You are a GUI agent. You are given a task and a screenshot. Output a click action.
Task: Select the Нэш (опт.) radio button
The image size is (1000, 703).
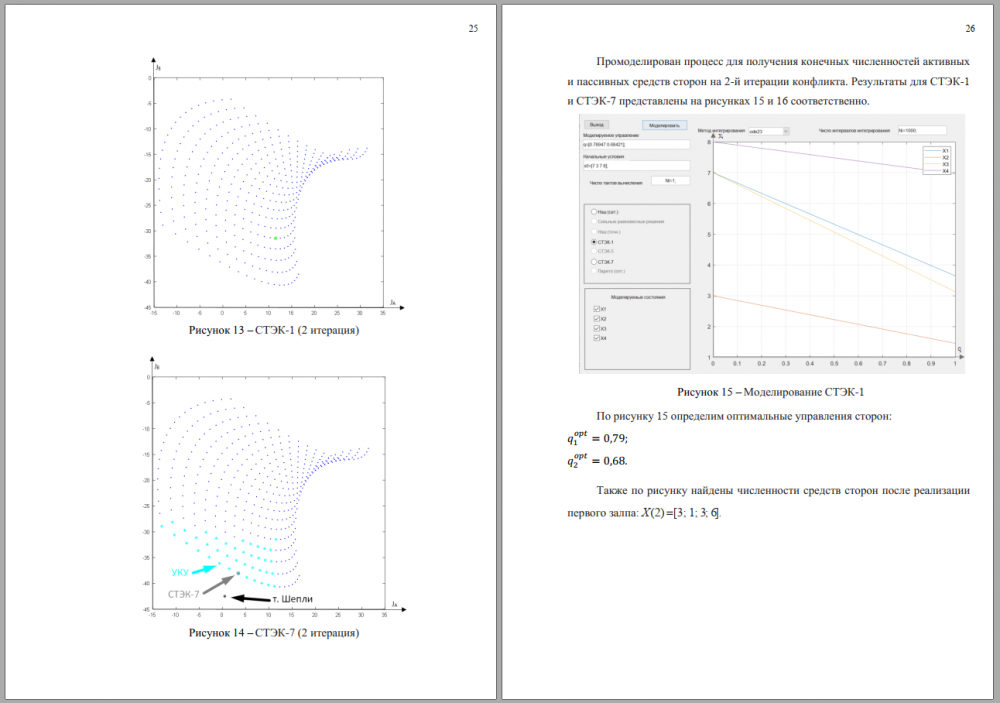594,212
